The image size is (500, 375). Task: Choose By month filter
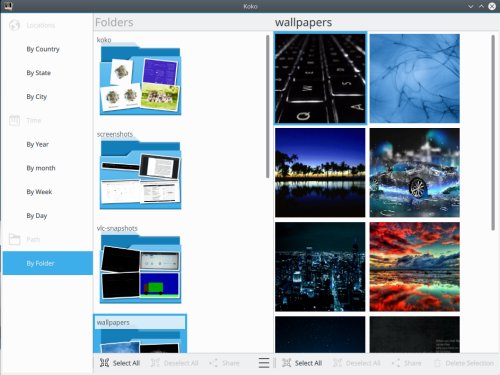click(x=41, y=168)
